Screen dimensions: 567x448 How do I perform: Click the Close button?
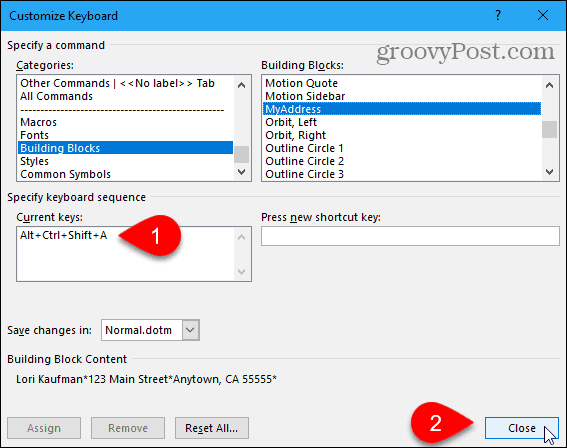pos(521,428)
